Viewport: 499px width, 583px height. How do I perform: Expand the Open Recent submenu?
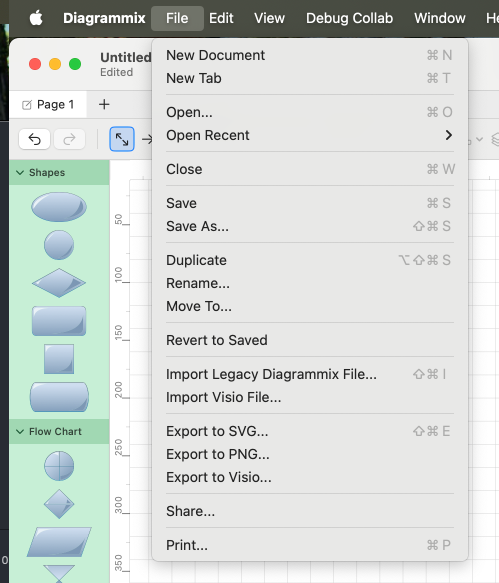(x=310, y=135)
